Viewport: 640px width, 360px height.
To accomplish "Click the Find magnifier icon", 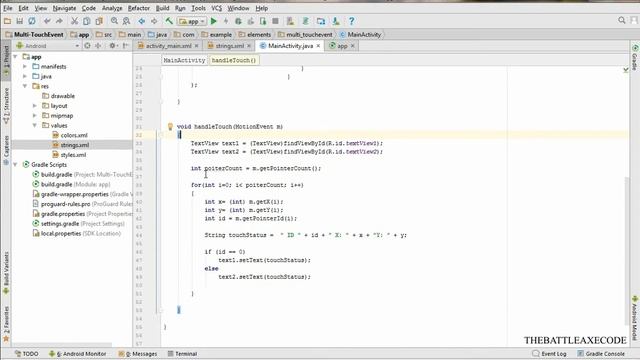I will point(114,21).
